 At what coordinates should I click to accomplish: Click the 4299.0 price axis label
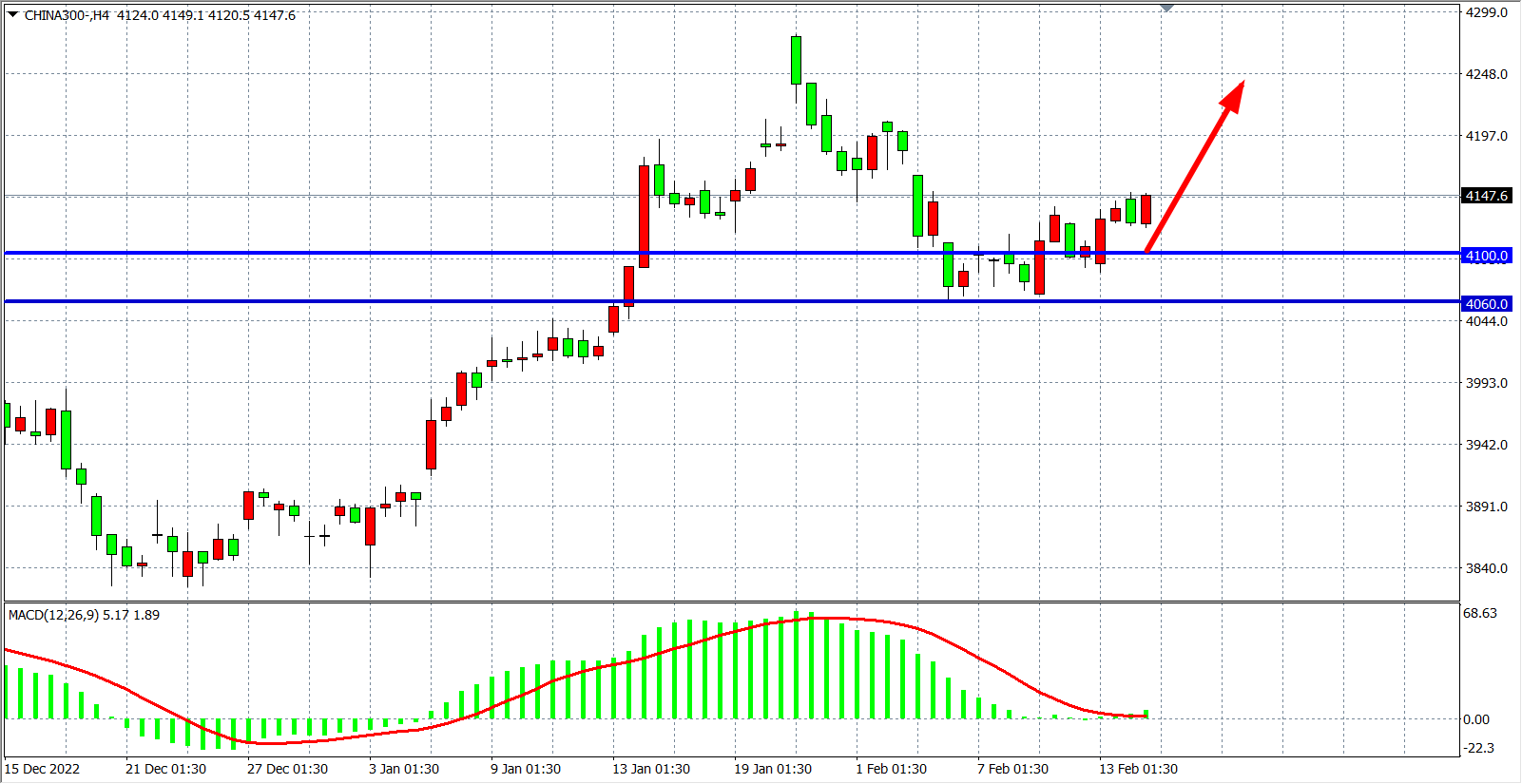(x=1486, y=12)
